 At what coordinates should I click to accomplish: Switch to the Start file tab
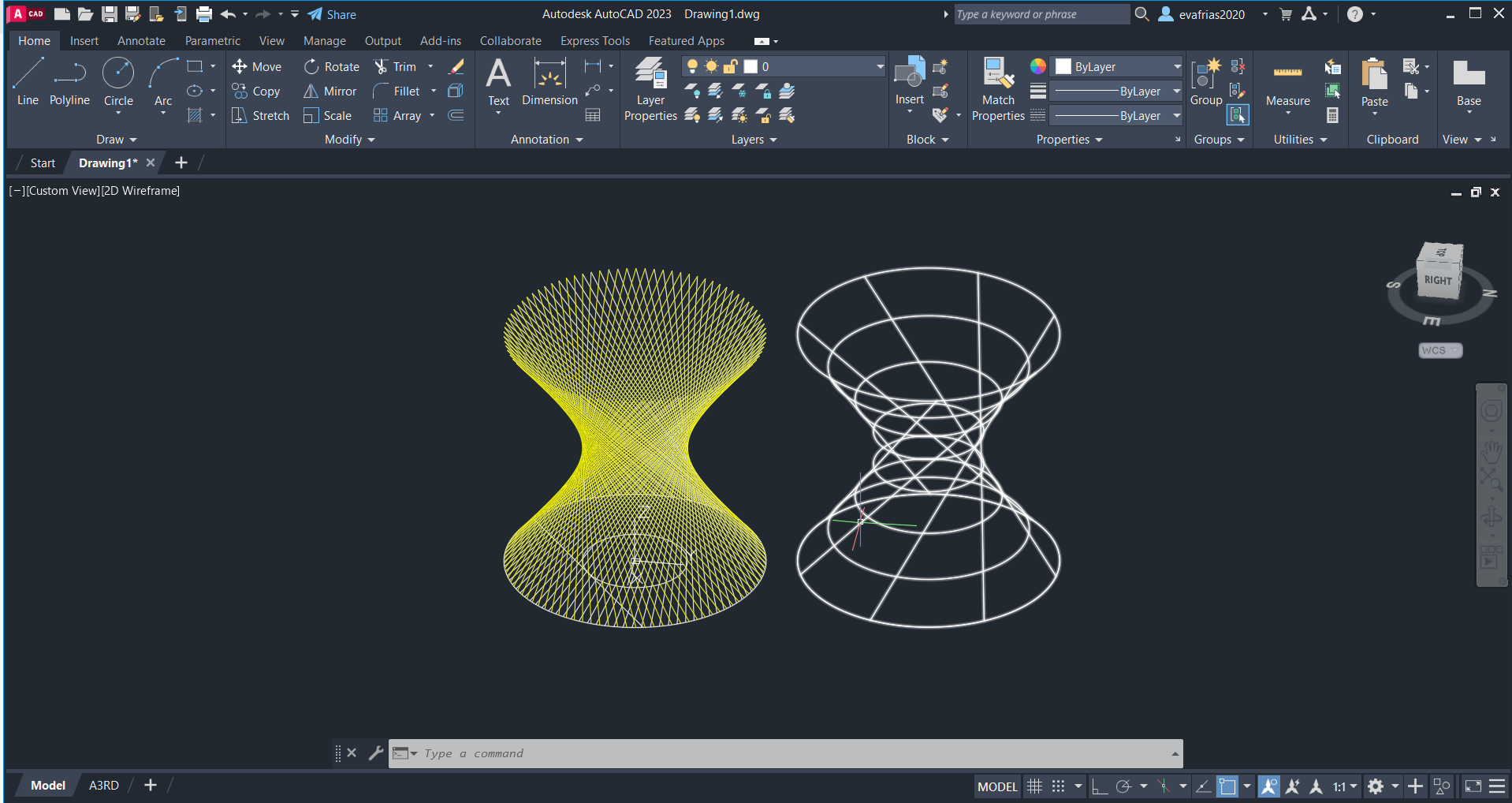click(x=43, y=163)
